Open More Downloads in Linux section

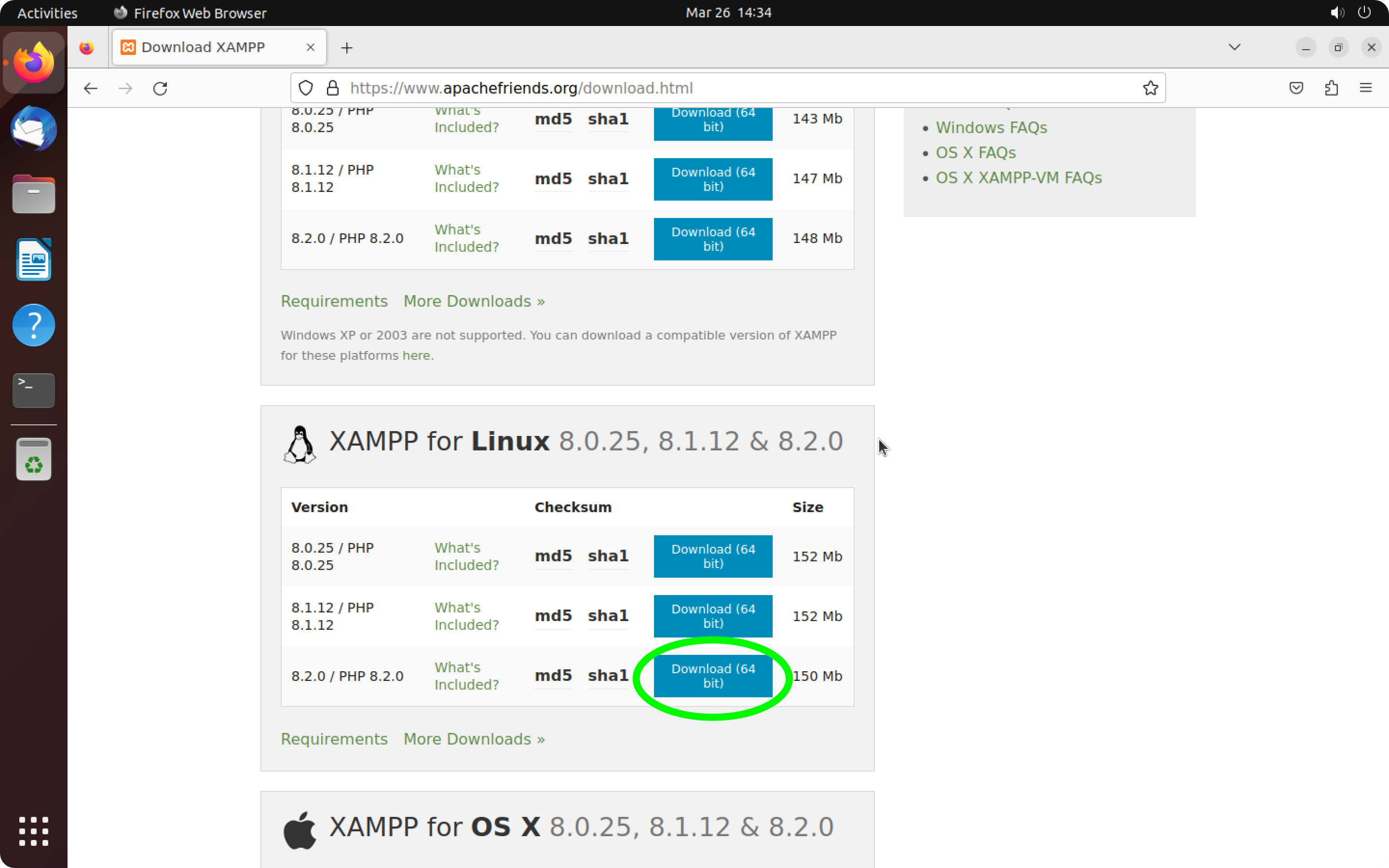coord(474,739)
